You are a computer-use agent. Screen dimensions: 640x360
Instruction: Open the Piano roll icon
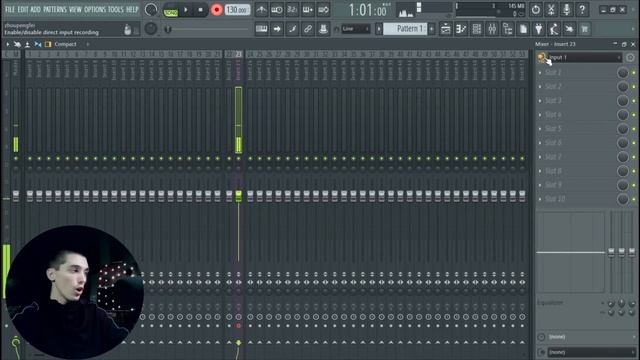[x=461, y=29]
